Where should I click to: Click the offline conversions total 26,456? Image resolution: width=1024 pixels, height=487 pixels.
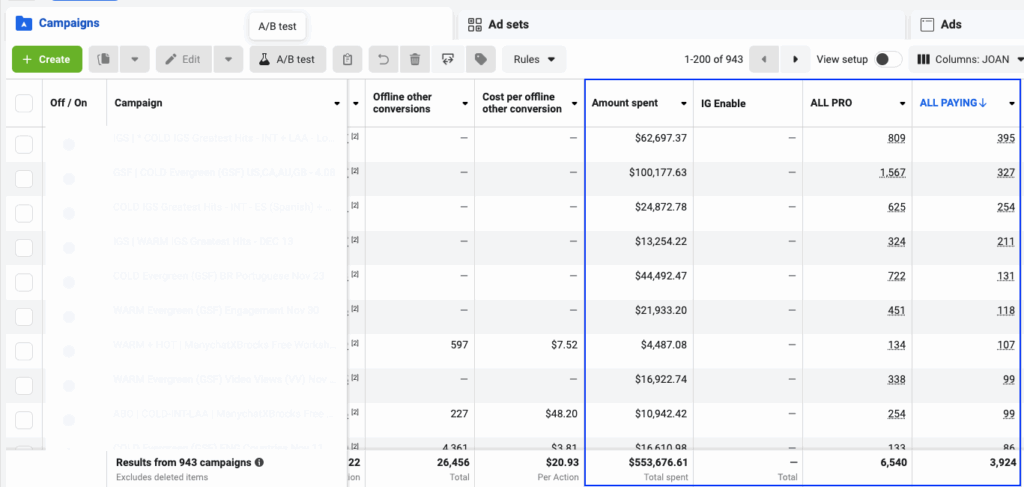pyautogui.click(x=452, y=462)
